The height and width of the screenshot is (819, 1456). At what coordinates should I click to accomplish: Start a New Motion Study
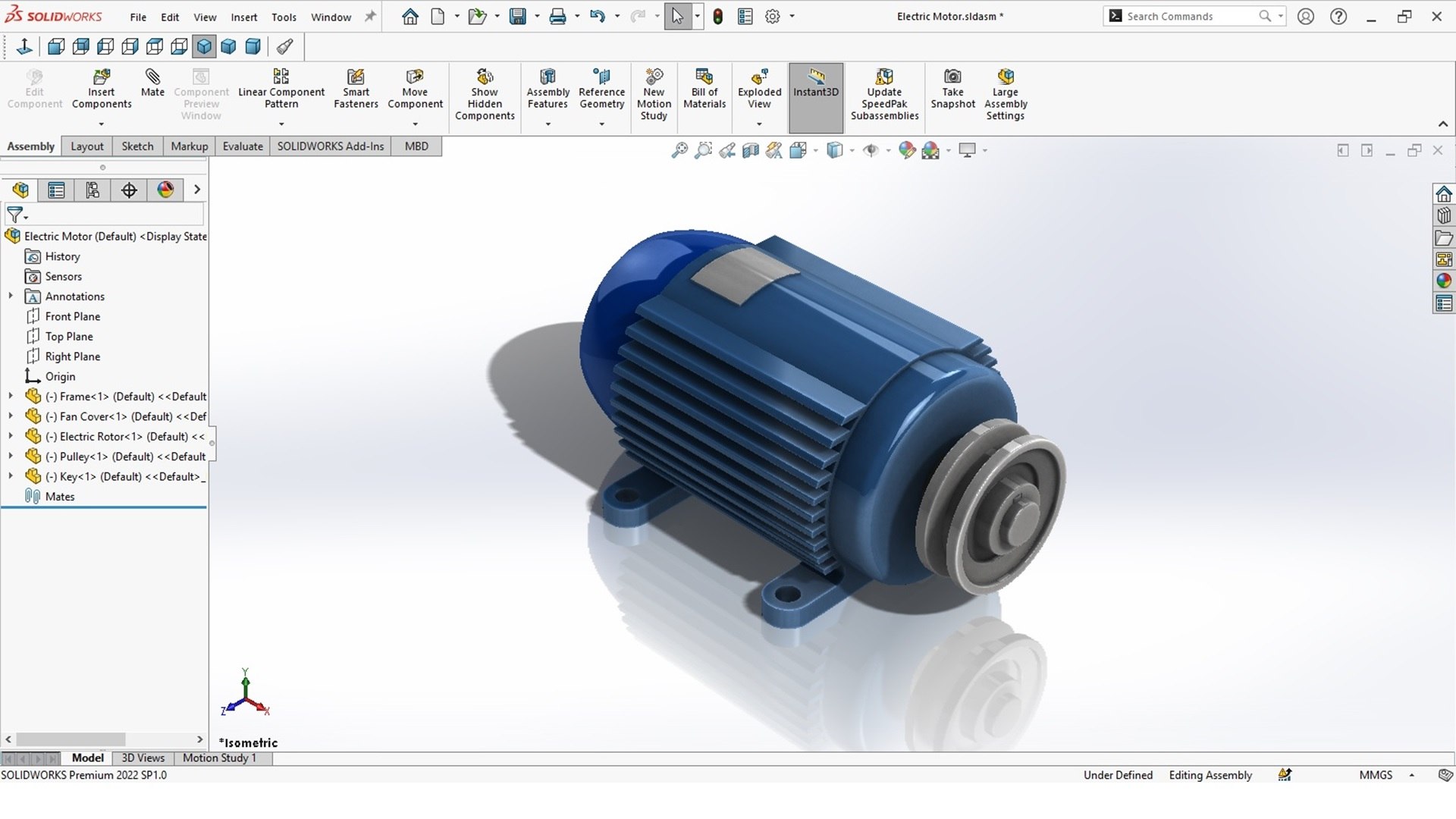point(654,95)
